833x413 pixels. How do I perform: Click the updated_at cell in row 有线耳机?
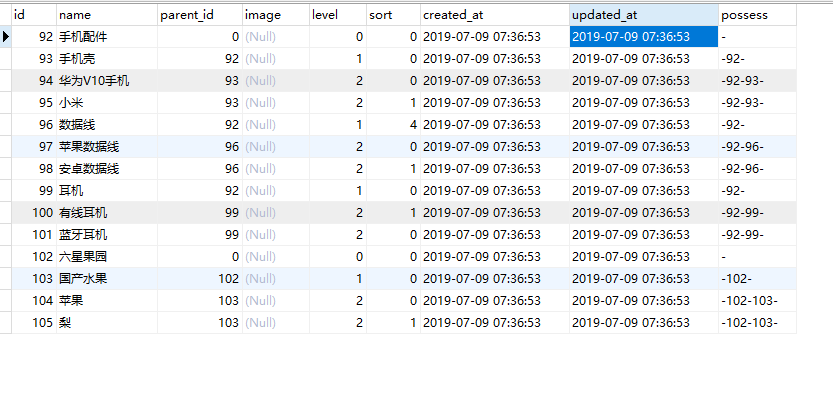tap(644, 213)
